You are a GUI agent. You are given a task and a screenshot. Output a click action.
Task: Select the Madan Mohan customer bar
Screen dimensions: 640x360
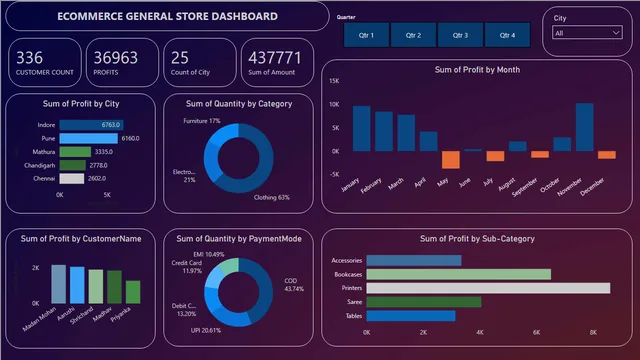(x=59, y=284)
